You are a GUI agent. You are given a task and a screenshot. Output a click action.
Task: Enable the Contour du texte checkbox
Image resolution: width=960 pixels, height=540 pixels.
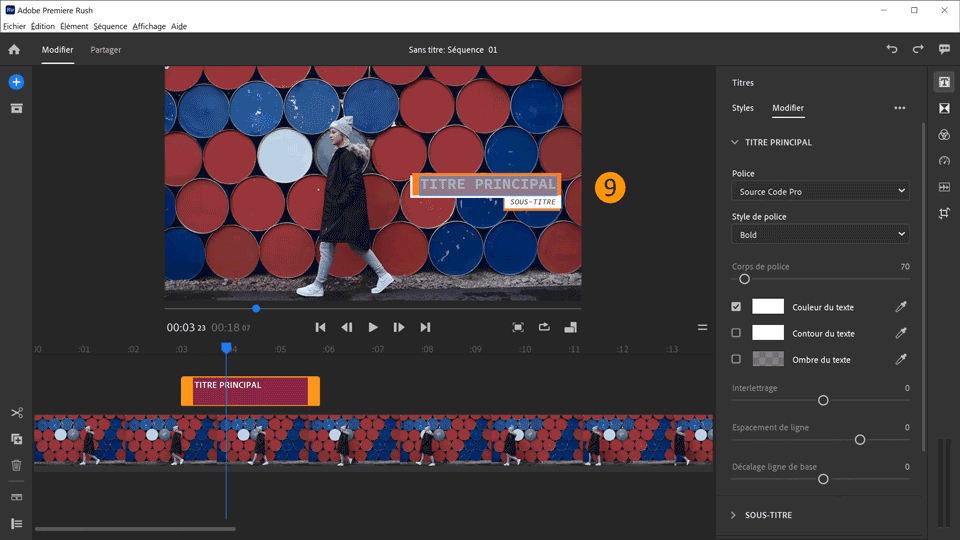coord(737,333)
